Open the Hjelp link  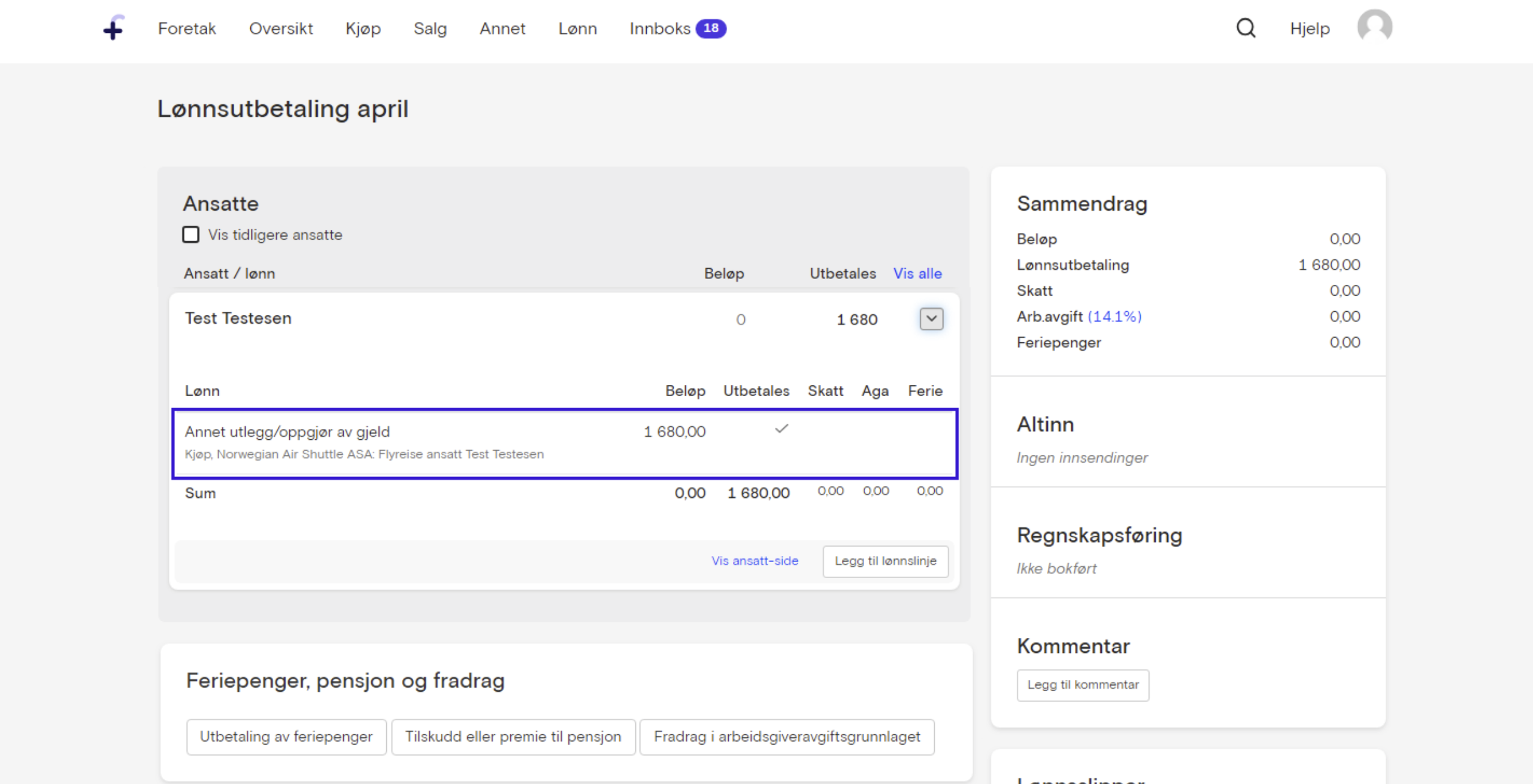[1310, 29]
